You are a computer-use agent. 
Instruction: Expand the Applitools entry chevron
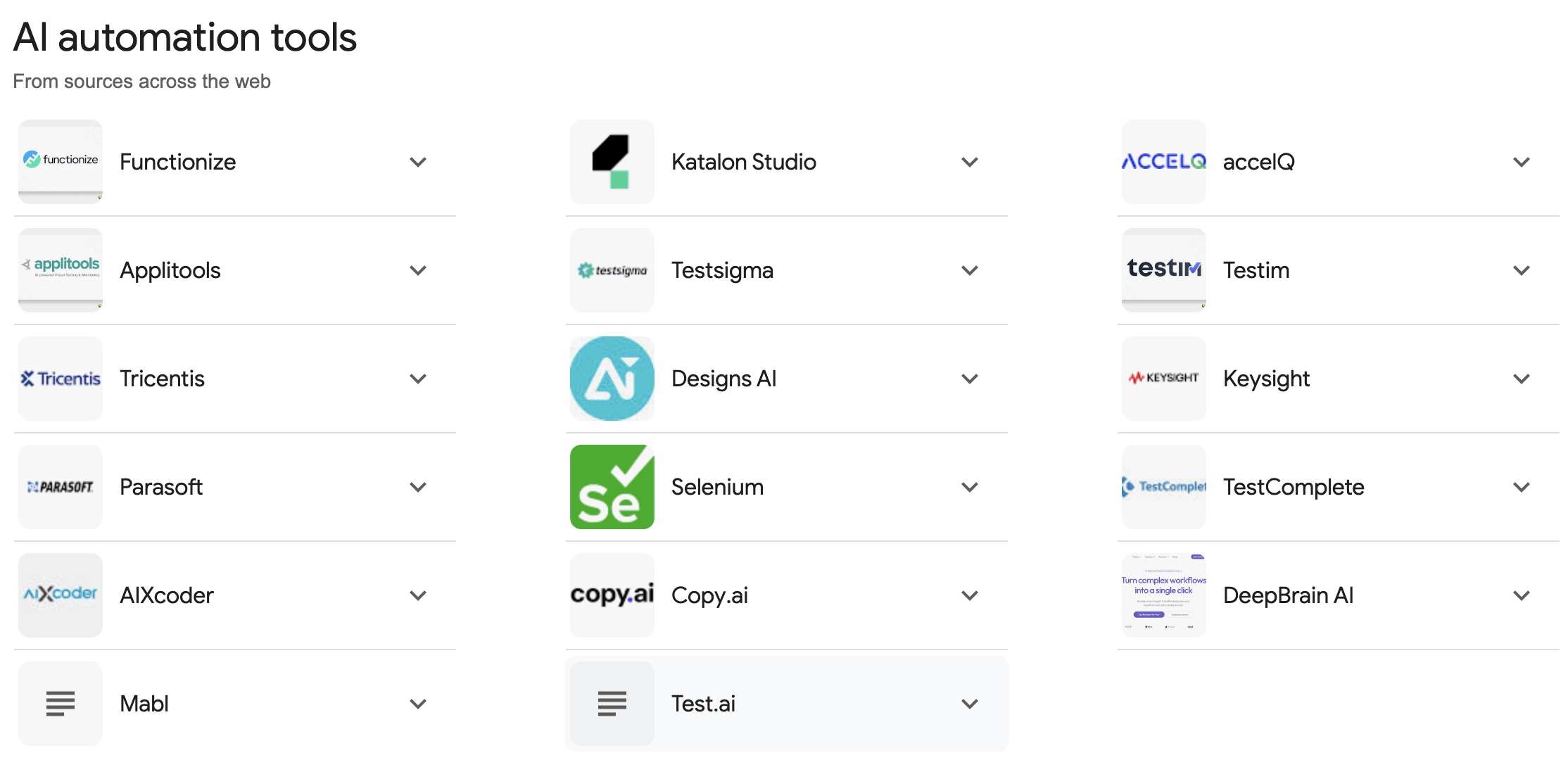418,270
